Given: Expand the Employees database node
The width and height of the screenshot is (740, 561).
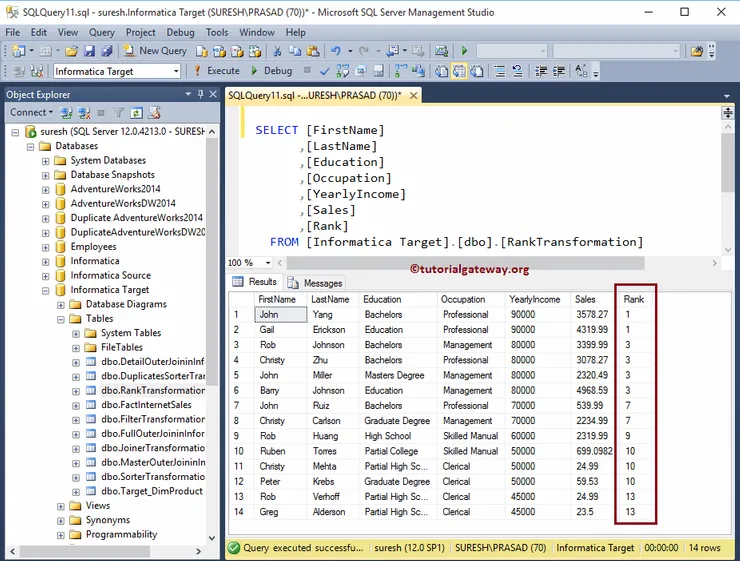Looking at the screenshot, I should [x=45, y=248].
